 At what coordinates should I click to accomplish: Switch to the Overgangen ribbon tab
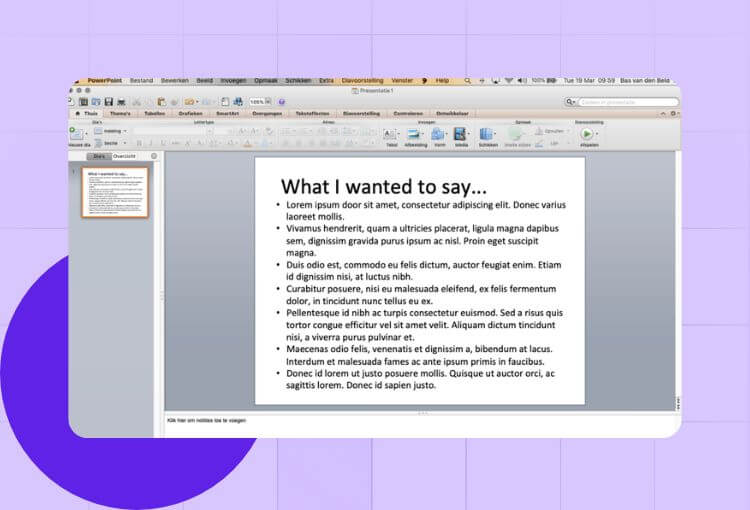pyautogui.click(x=267, y=113)
